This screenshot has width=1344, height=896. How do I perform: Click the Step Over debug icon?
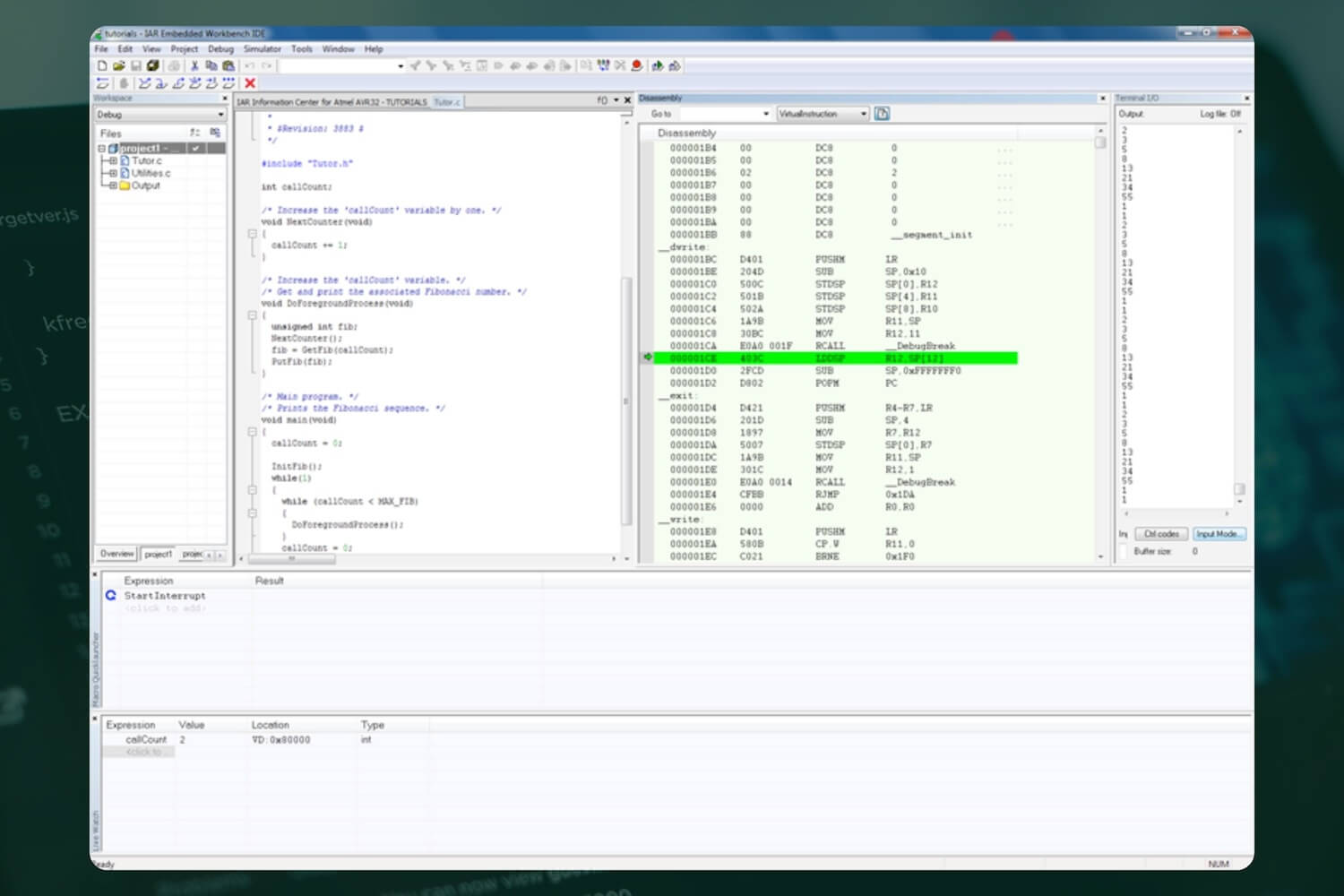143,82
